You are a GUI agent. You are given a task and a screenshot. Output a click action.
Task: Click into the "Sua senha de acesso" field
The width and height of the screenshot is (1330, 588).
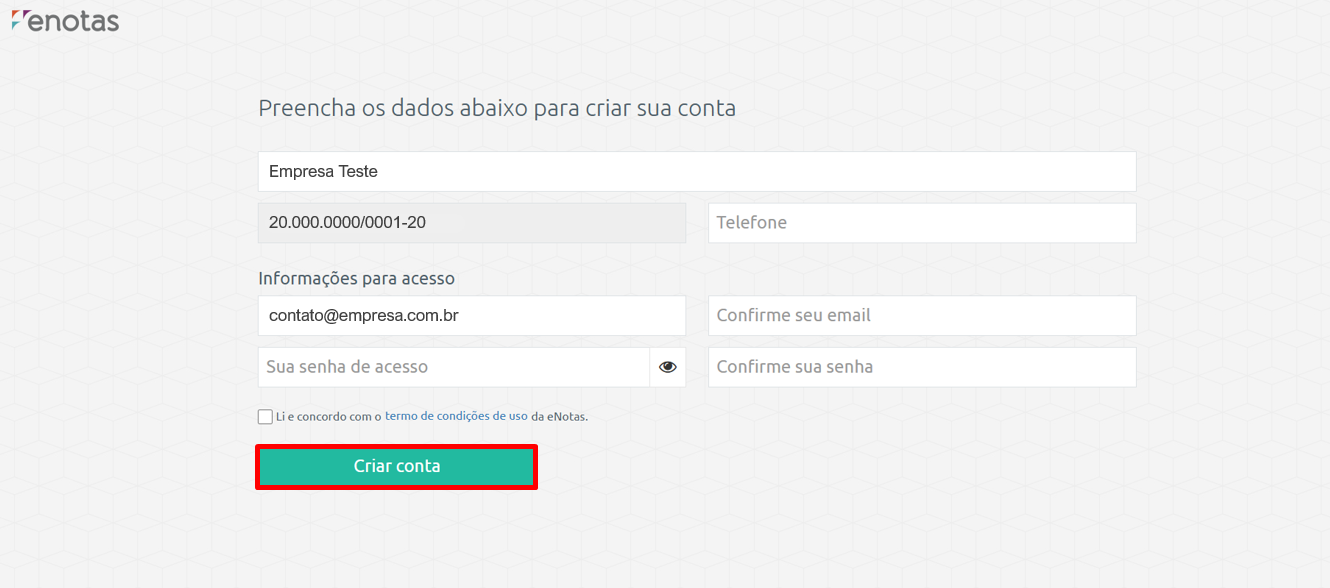[x=454, y=367]
